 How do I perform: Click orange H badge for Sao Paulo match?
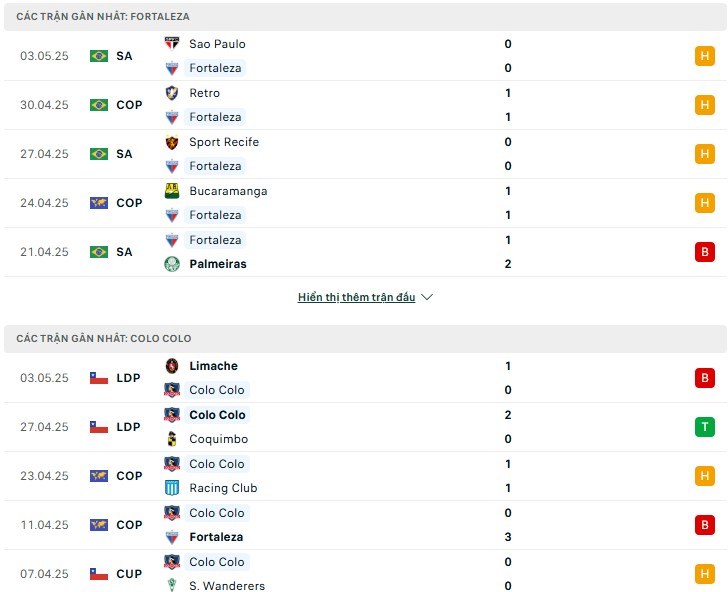point(704,56)
